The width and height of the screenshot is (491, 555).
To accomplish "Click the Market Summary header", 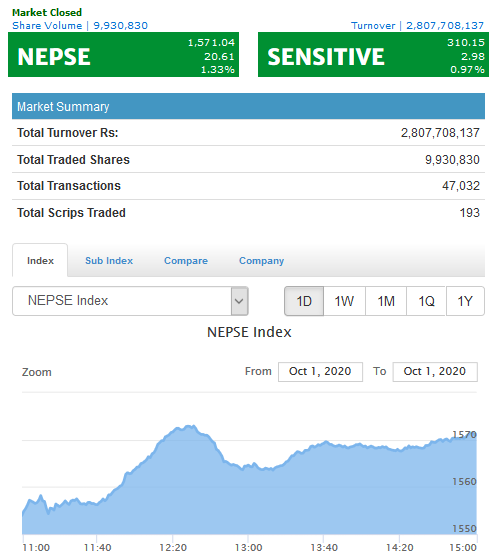I will pyautogui.click(x=248, y=106).
